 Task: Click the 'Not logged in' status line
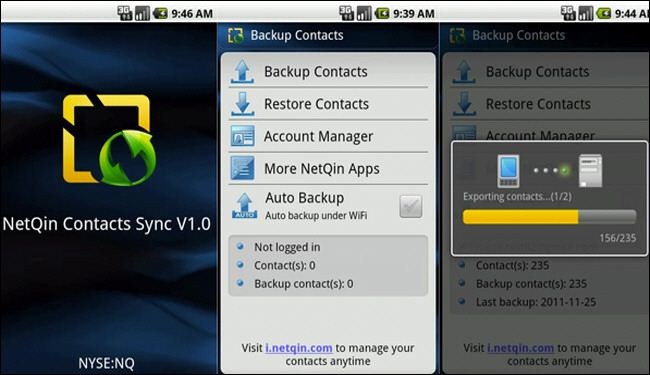[x=287, y=247]
